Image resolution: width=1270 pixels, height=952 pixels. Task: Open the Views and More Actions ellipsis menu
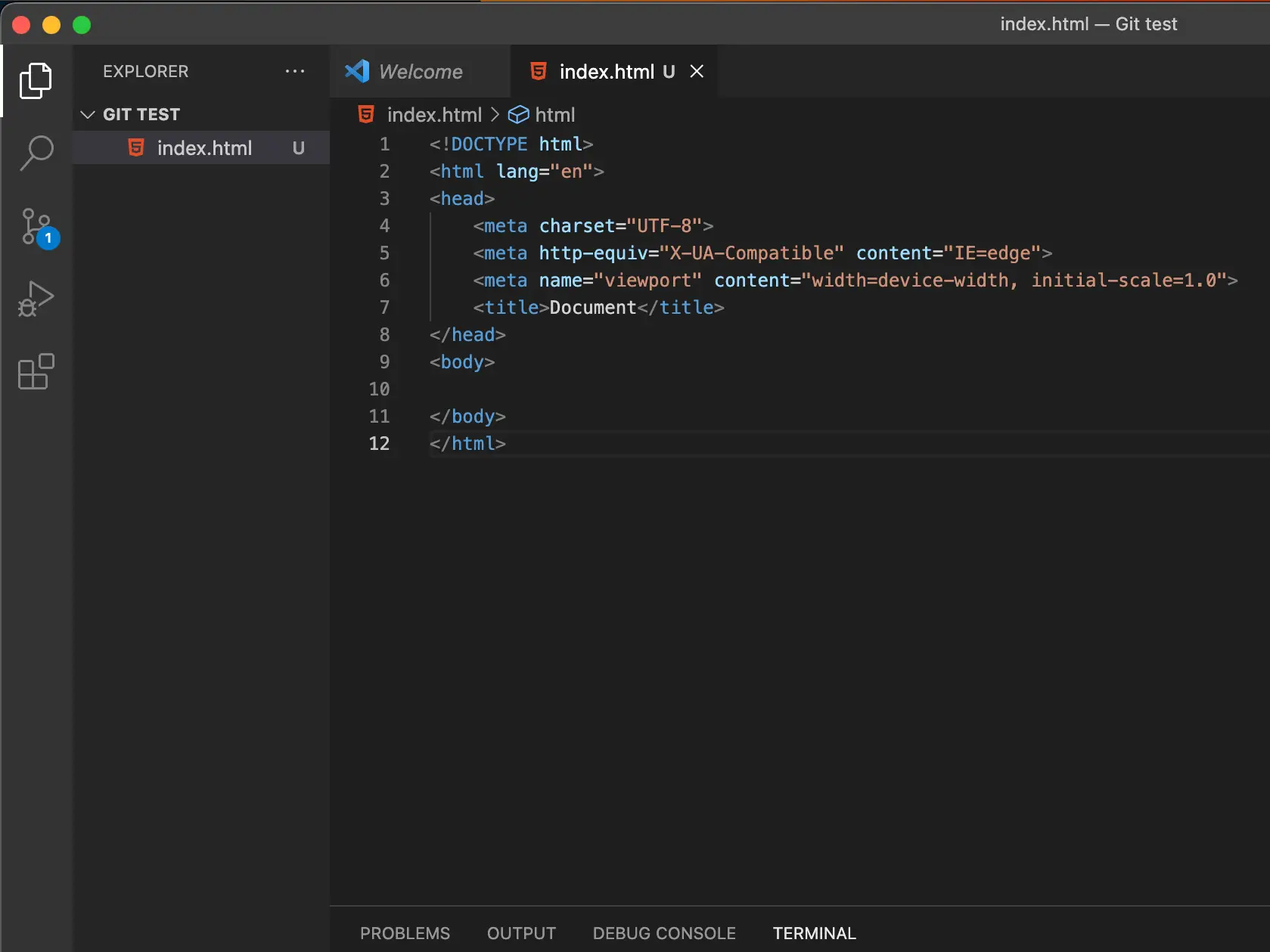[294, 71]
